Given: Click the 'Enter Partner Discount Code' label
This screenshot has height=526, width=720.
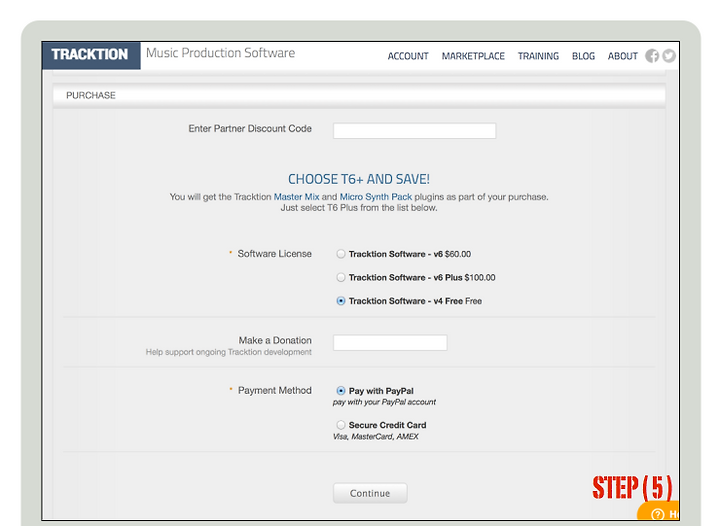Looking at the screenshot, I should coord(250,129).
